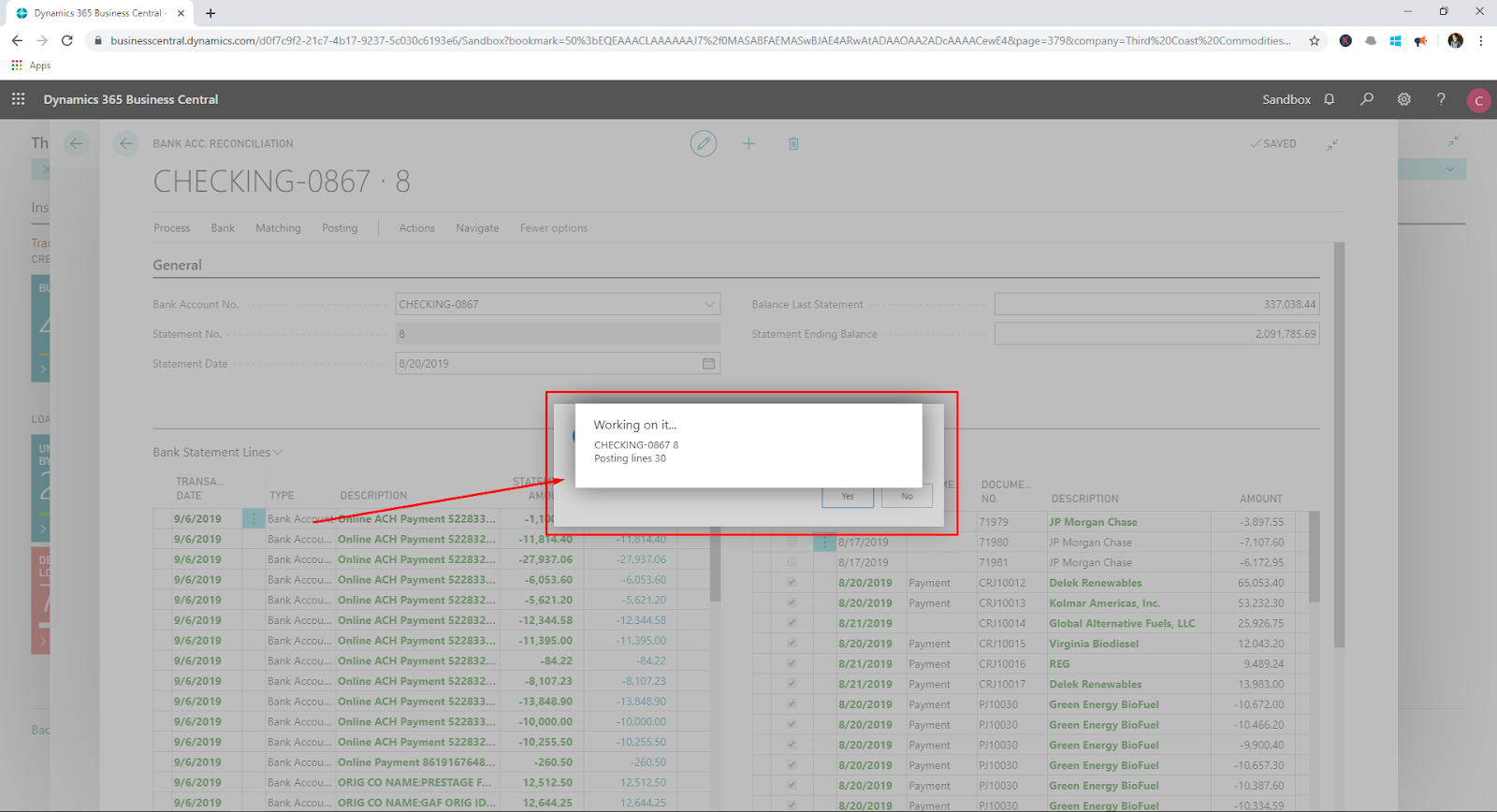Toggle the CRJ10016 REG checkbox

792,663
